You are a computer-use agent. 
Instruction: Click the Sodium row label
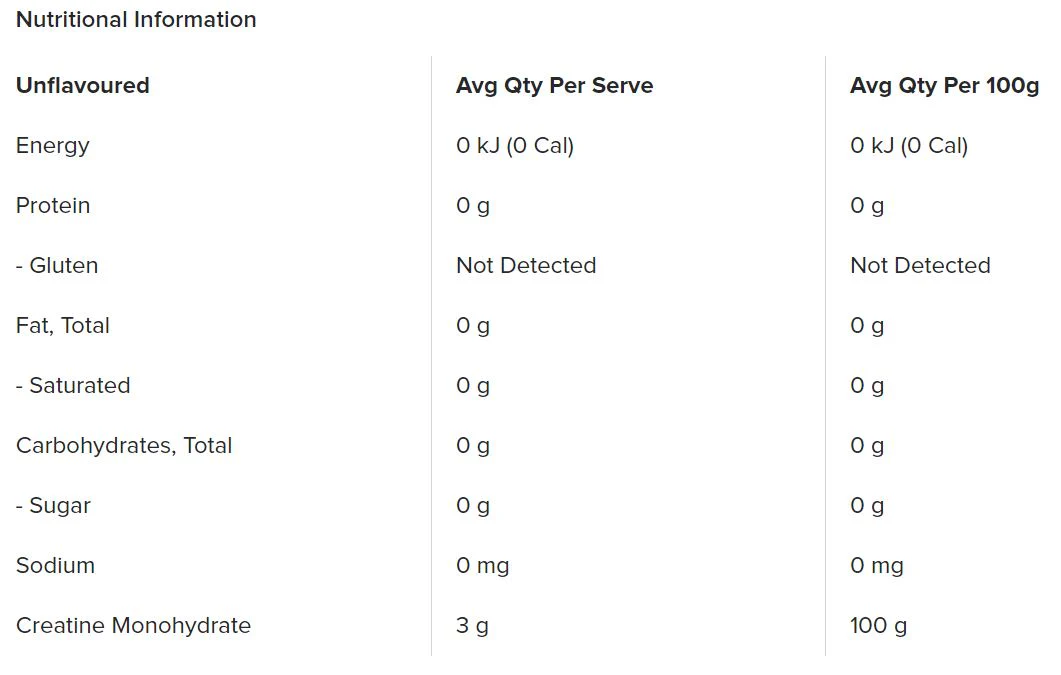(55, 565)
